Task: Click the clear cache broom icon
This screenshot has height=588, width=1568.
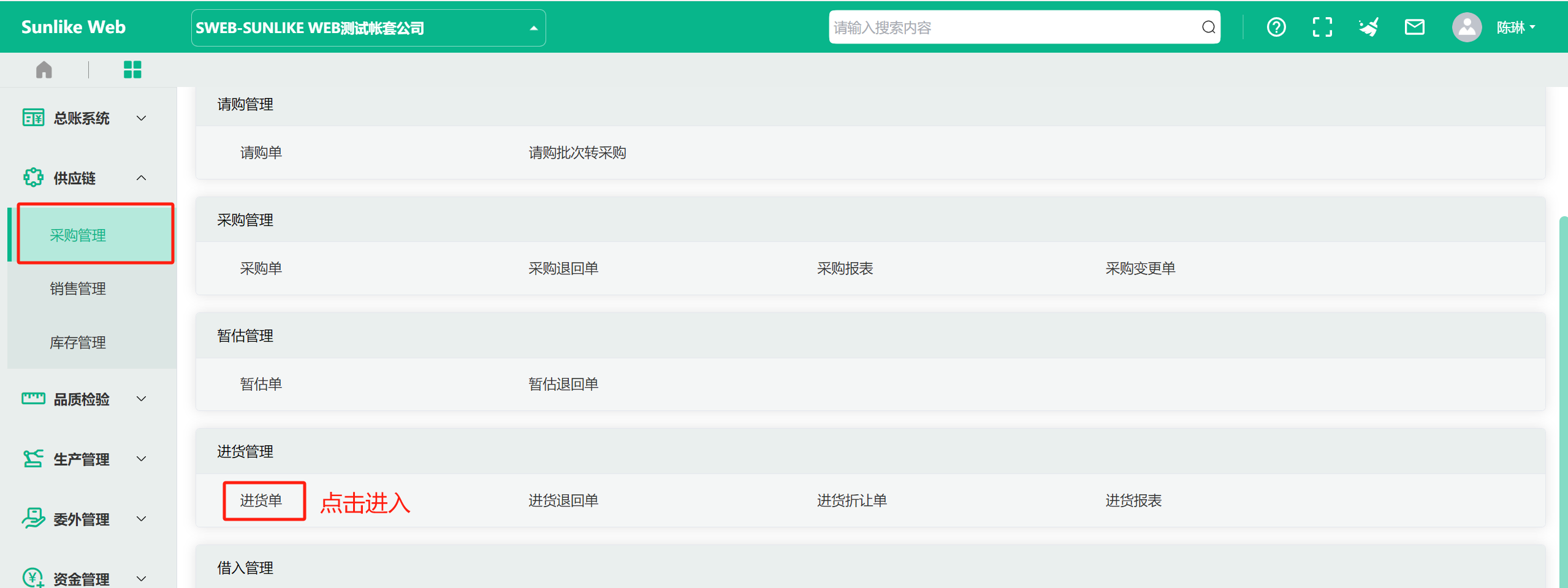Action: click(x=1368, y=28)
